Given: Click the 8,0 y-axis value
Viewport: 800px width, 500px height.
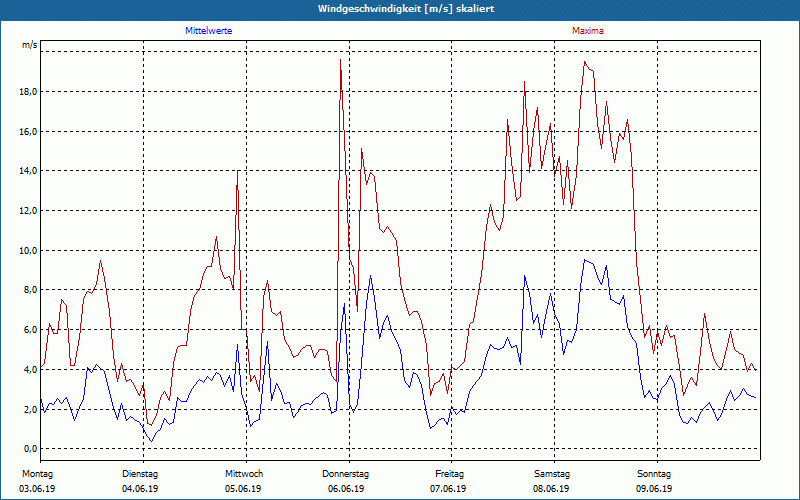Looking at the screenshot, I should (x=31, y=290).
